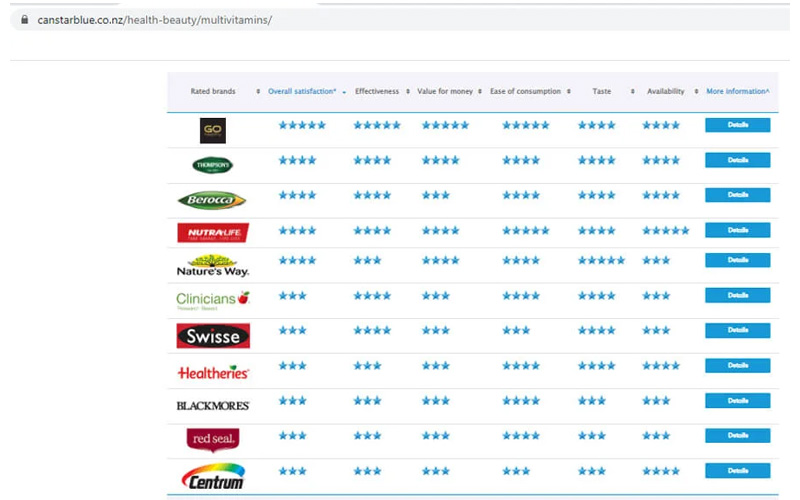Click the Rated brands column header
Image resolution: width=800 pixels, height=500 pixels.
213,91
